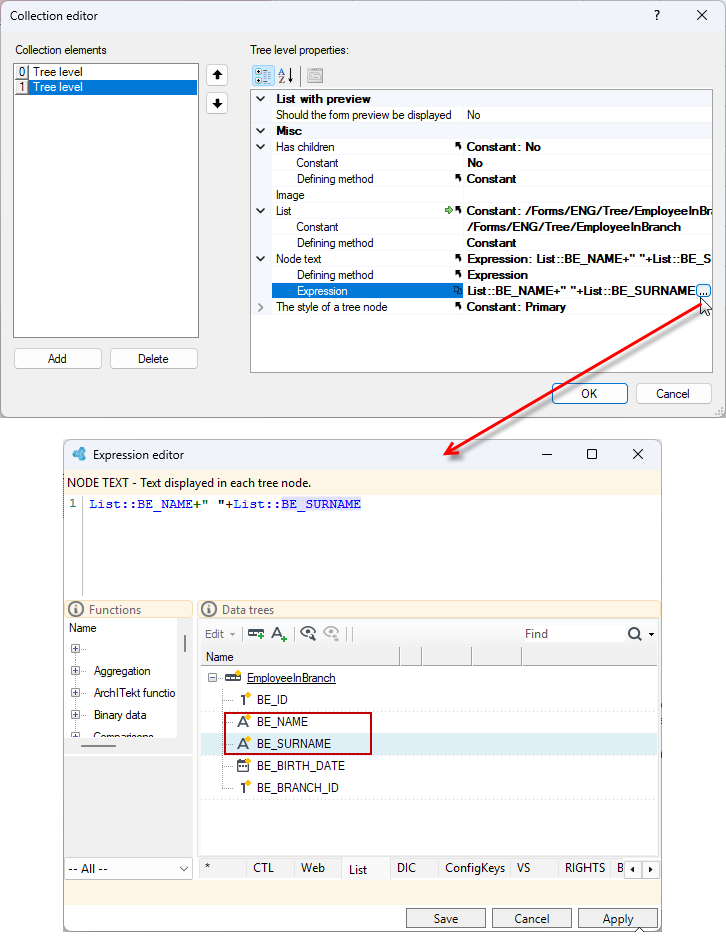
Task: Open property pages icon
Action: 314,75
